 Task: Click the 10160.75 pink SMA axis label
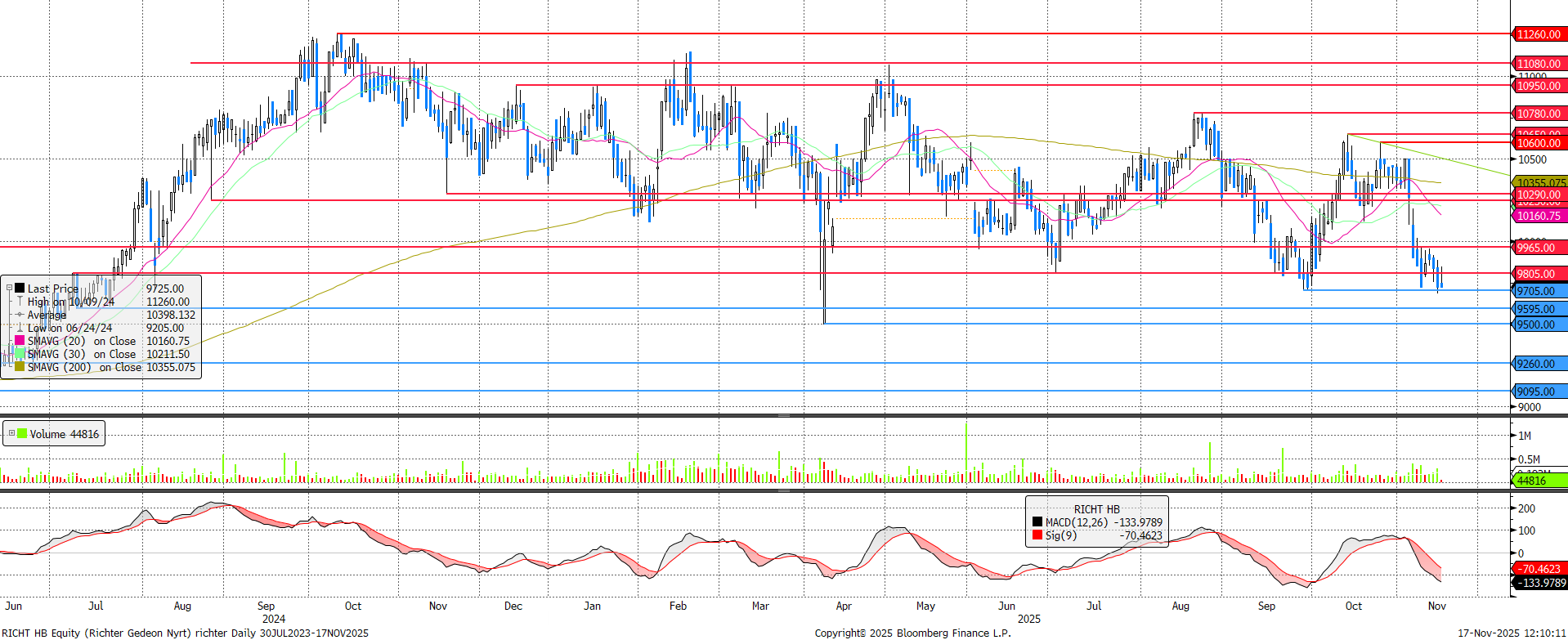pos(1539,216)
